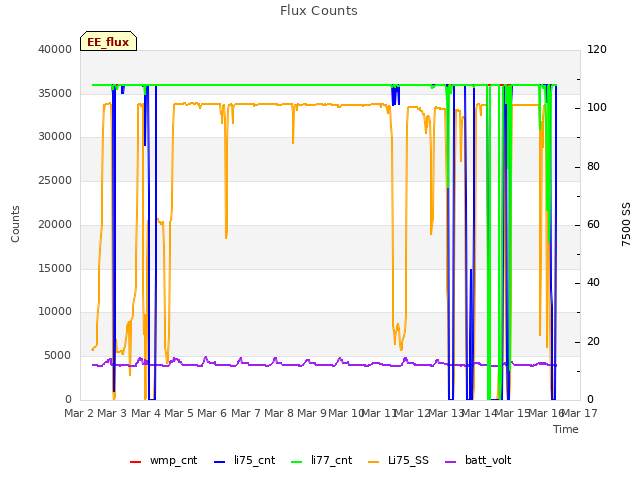Click the 10000 y-axis tick label
The width and height of the screenshot is (640, 480).
(x=55, y=312)
